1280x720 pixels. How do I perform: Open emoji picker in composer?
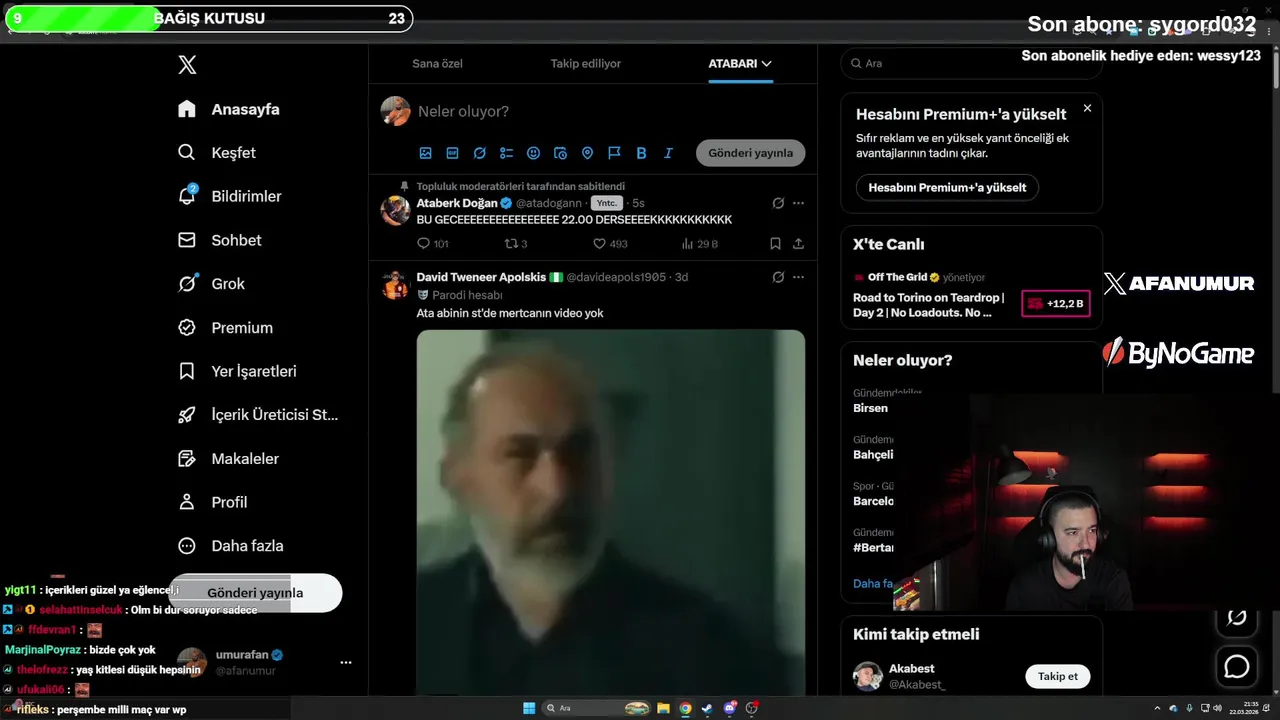(533, 153)
